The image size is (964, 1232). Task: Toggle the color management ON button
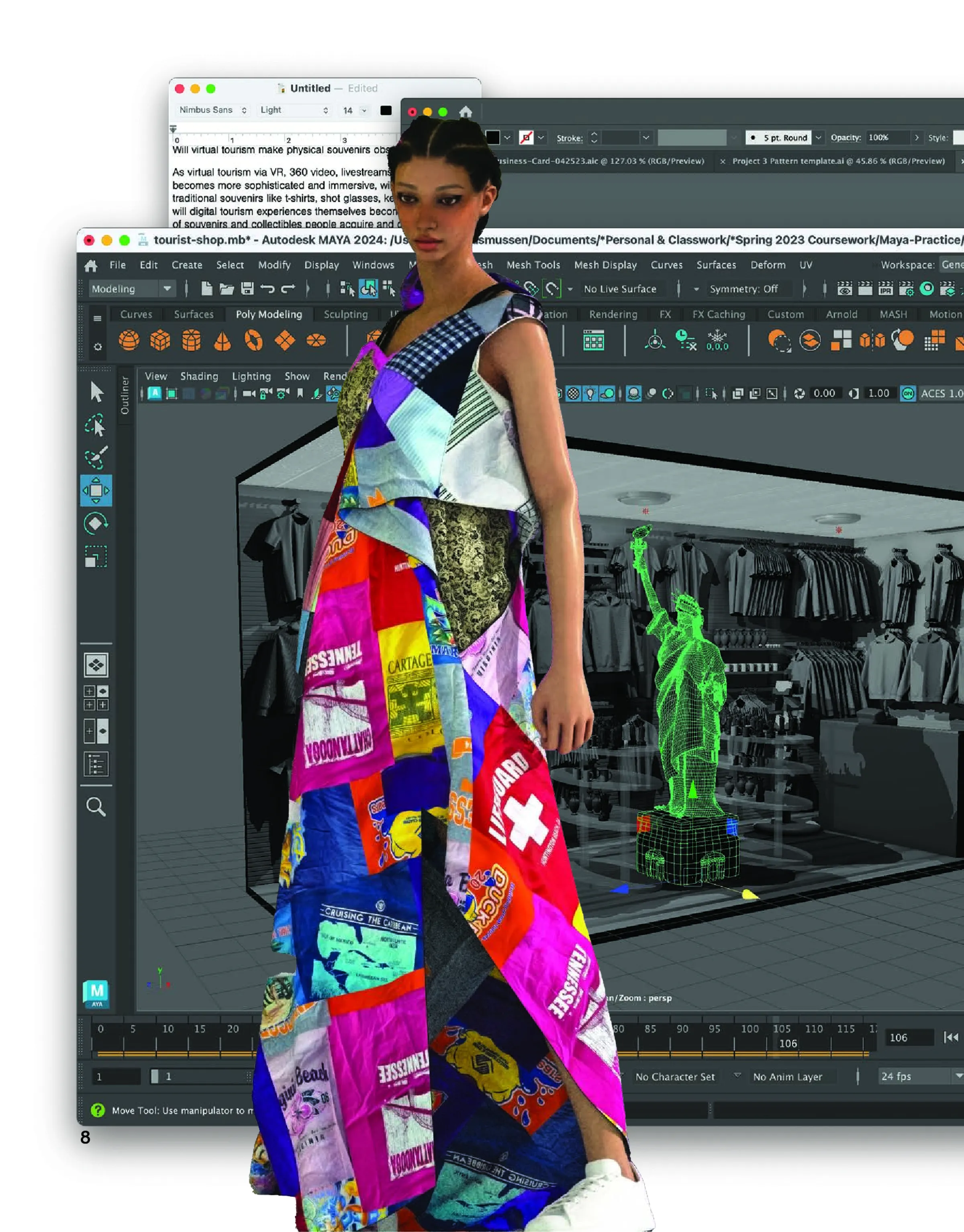pos(907,393)
